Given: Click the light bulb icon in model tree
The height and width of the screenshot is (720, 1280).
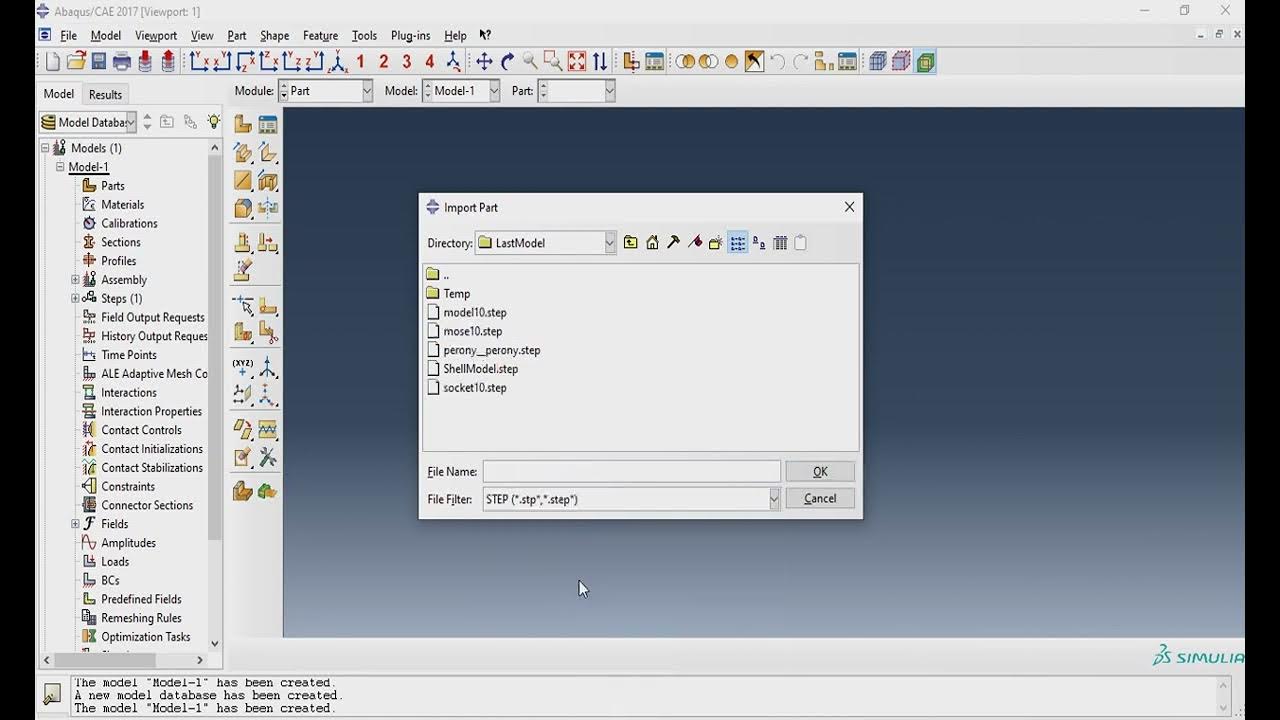Looking at the screenshot, I should click(213, 122).
